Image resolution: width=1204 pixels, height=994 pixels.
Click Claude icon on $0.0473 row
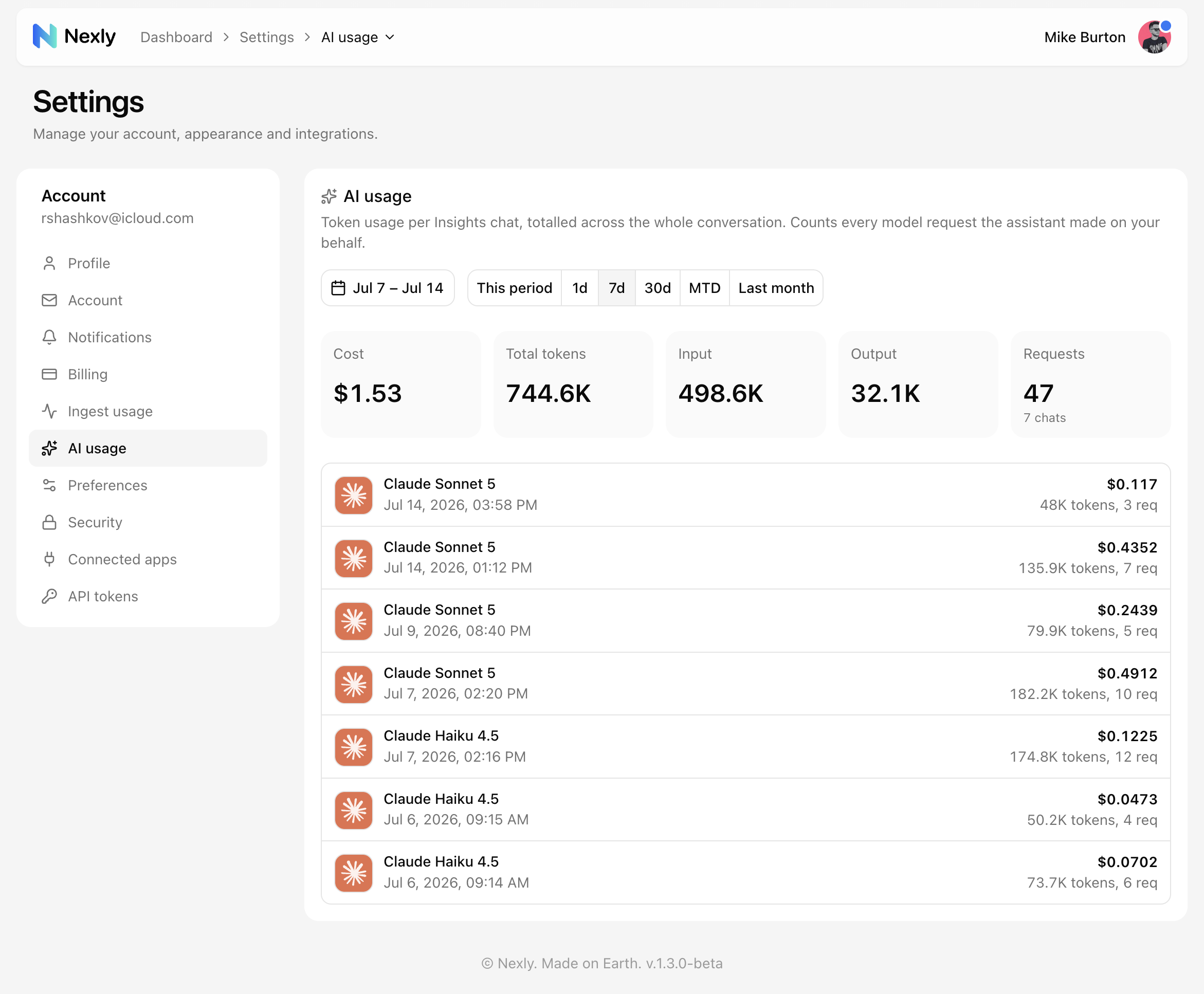(353, 810)
